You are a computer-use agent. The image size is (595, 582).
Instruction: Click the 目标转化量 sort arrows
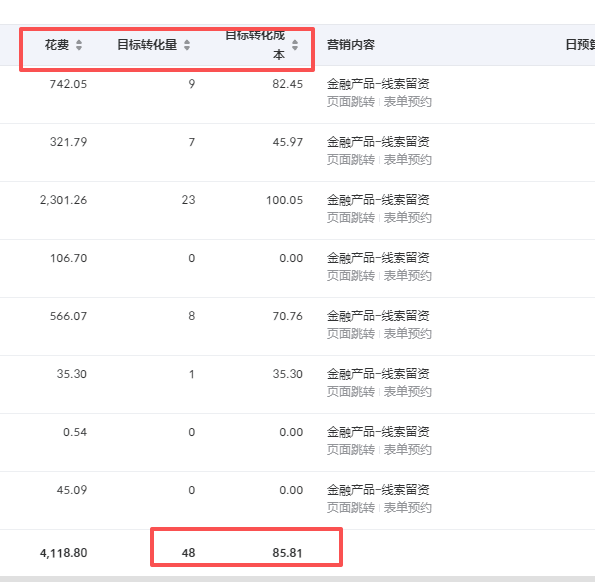pos(187,45)
